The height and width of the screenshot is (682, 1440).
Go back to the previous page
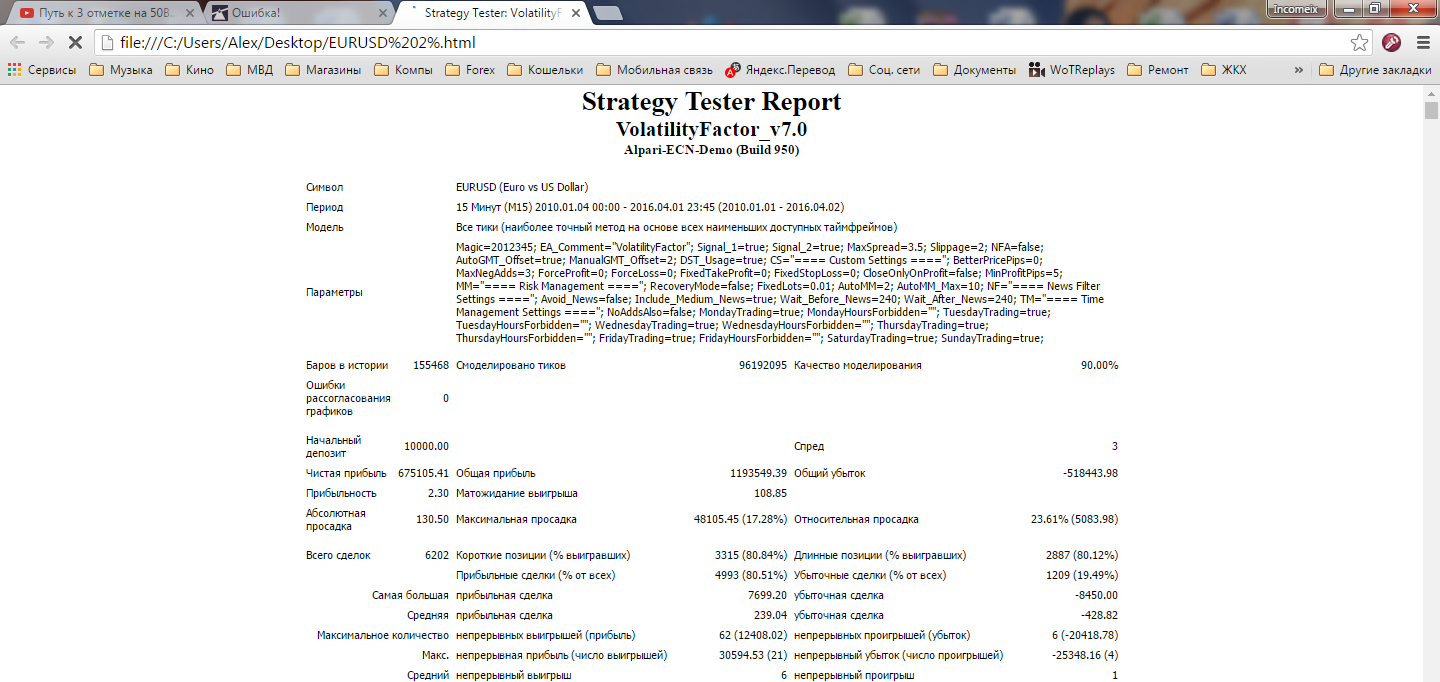click(17, 43)
